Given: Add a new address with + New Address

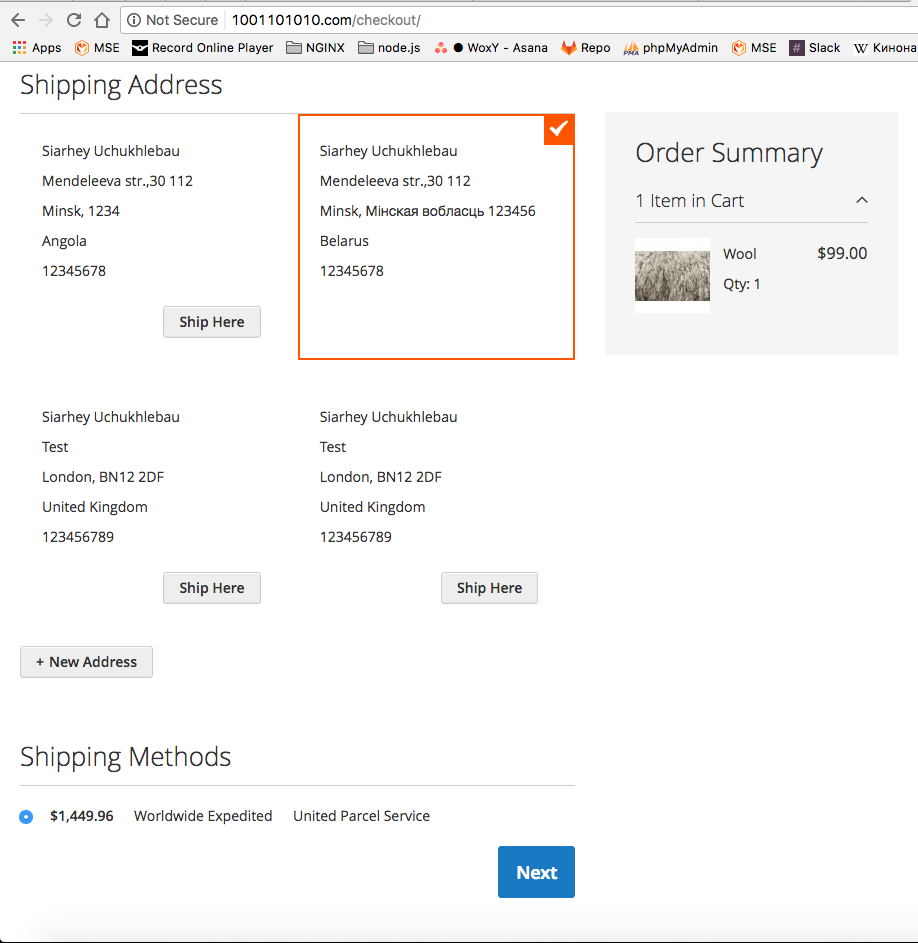Looking at the screenshot, I should coord(86,662).
